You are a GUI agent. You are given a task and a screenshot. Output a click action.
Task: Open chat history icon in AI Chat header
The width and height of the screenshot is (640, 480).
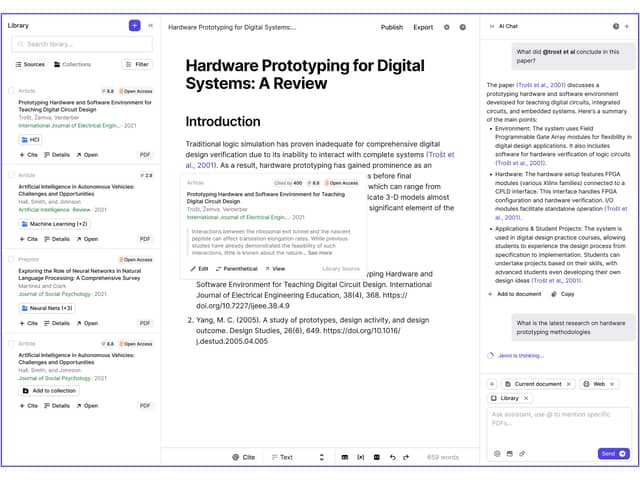click(x=616, y=26)
